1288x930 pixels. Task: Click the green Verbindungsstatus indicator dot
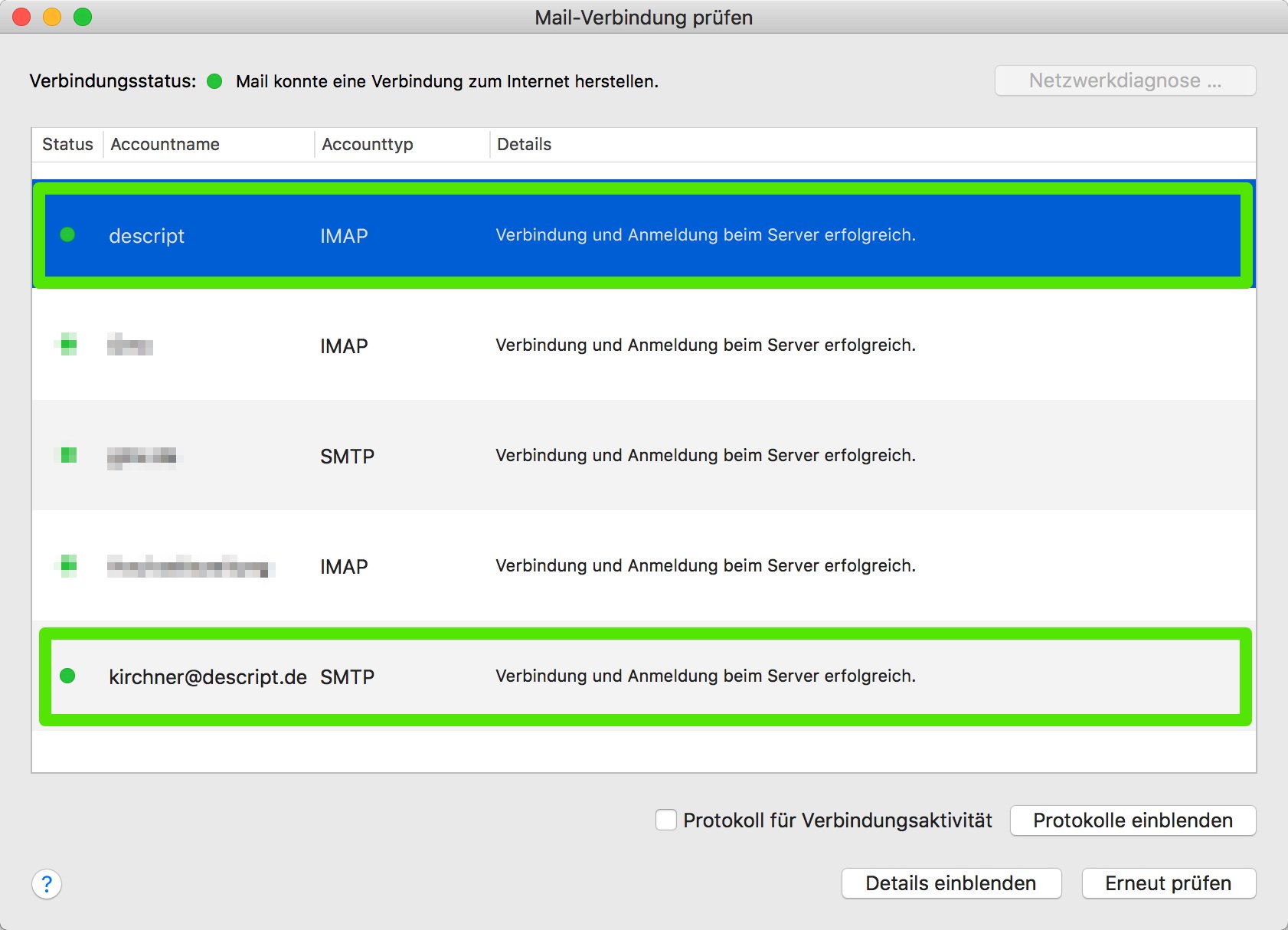coord(214,81)
